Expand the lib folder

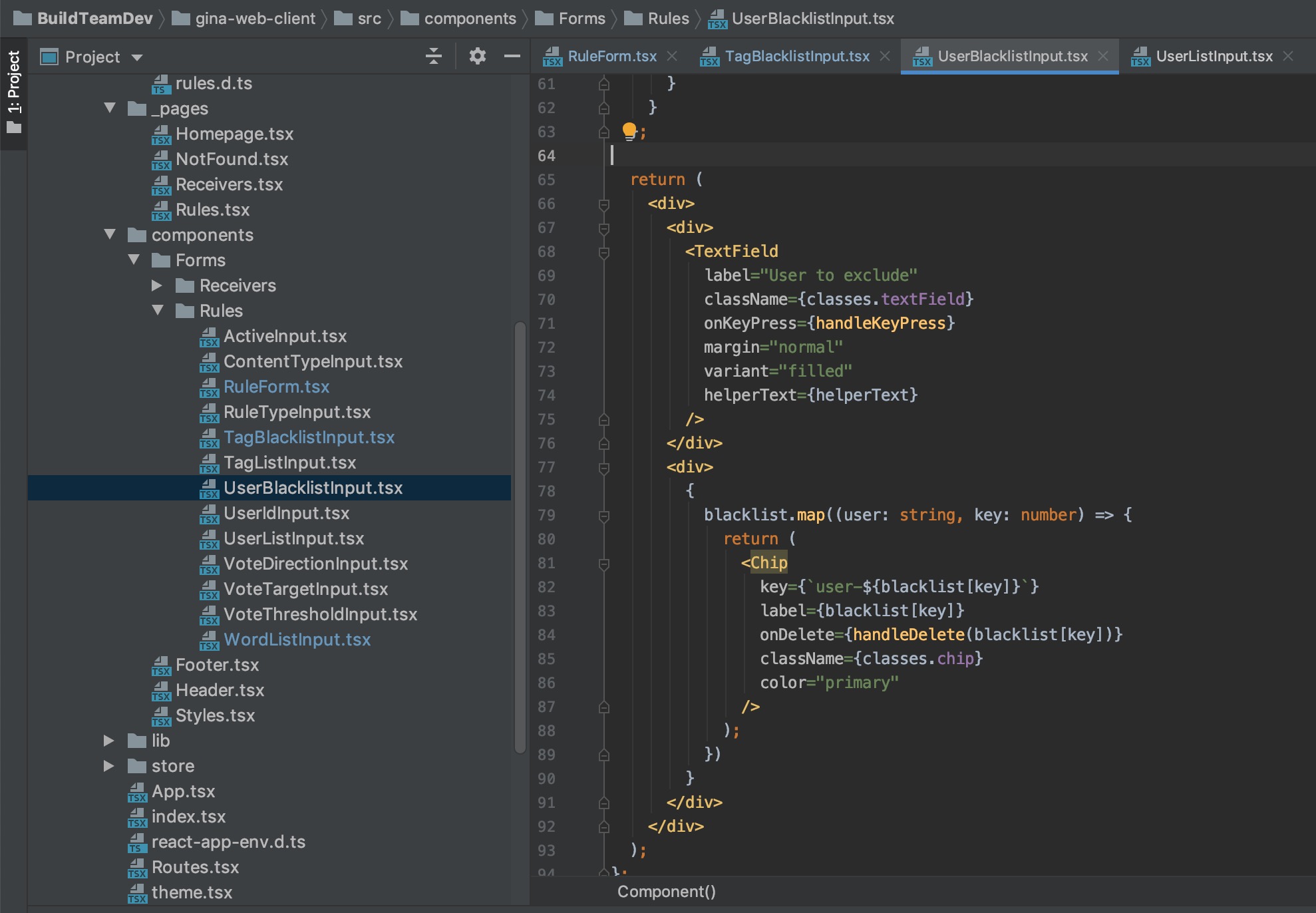[x=109, y=741]
